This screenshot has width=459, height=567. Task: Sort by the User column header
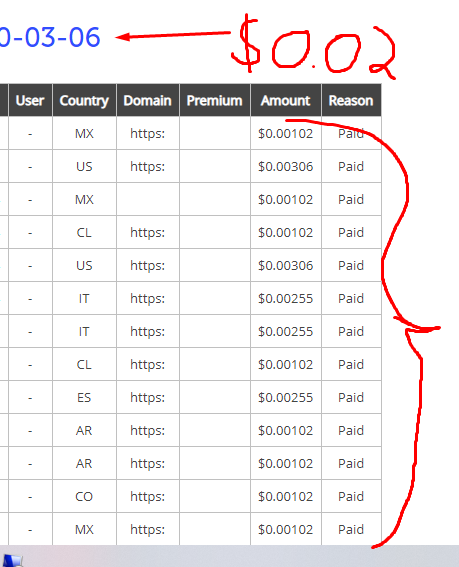tap(30, 101)
